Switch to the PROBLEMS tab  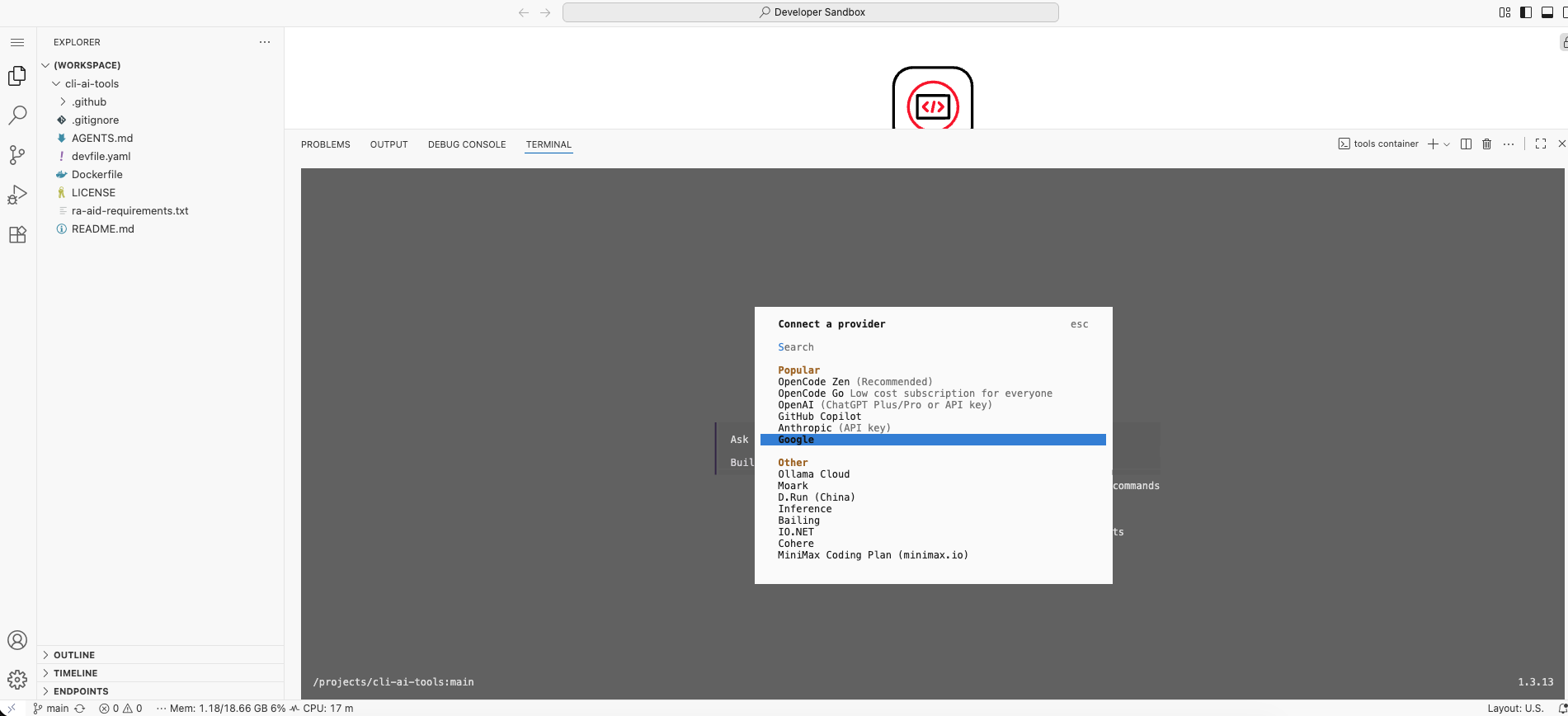coord(325,144)
